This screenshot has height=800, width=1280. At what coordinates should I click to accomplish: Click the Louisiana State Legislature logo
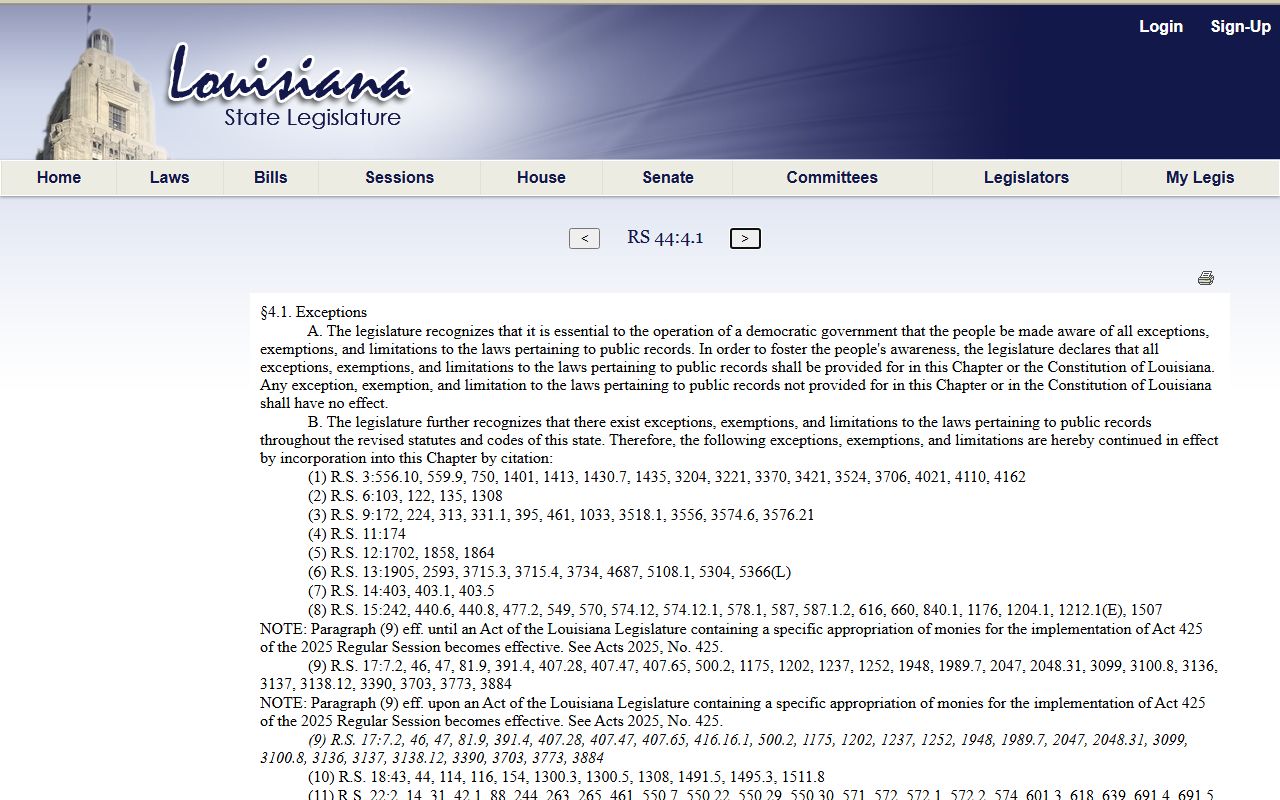[x=288, y=88]
